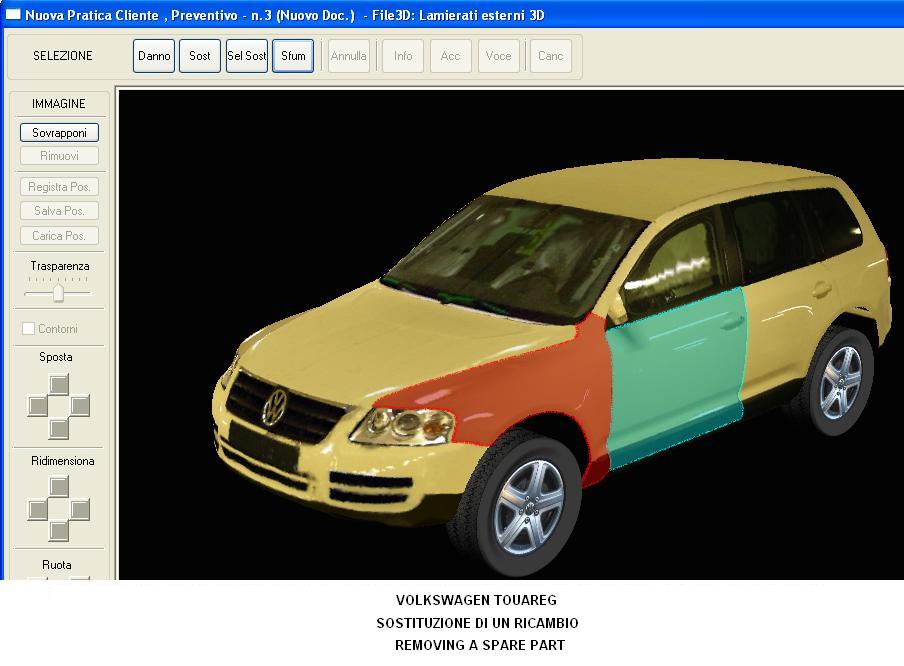
Task: Click the Salva Pos. button
Action: tap(59, 211)
